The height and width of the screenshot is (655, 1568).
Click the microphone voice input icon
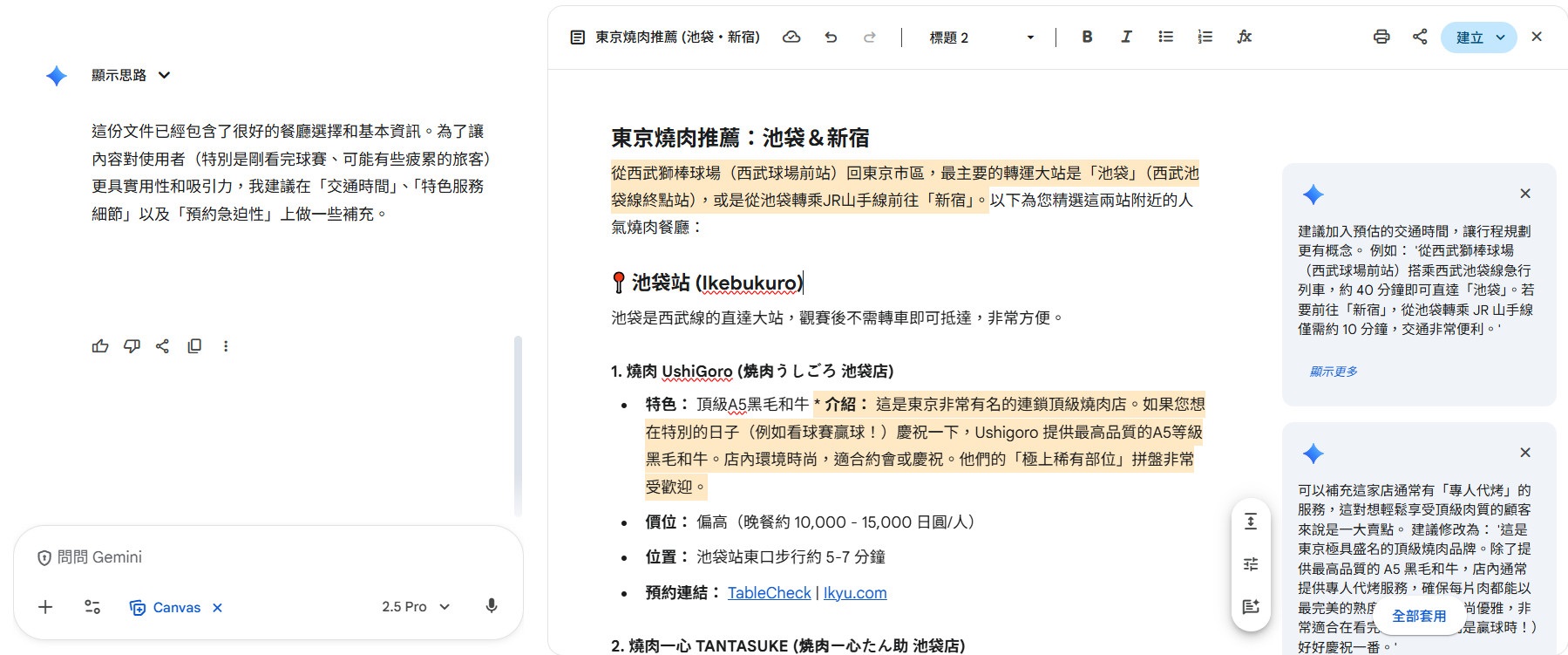click(x=492, y=606)
